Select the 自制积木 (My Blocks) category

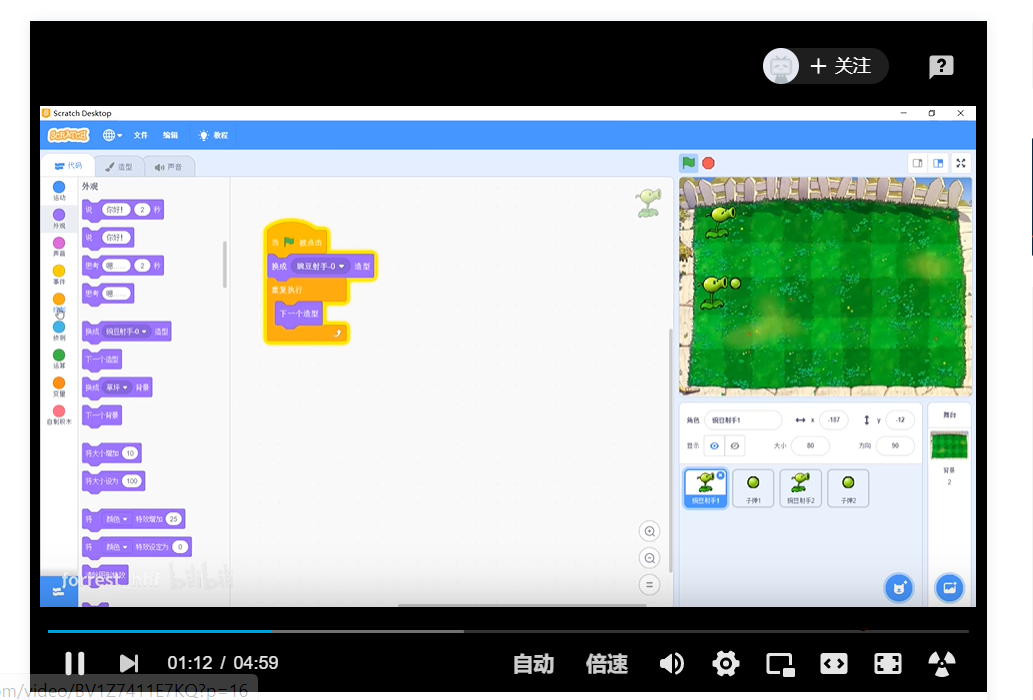coord(59,414)
